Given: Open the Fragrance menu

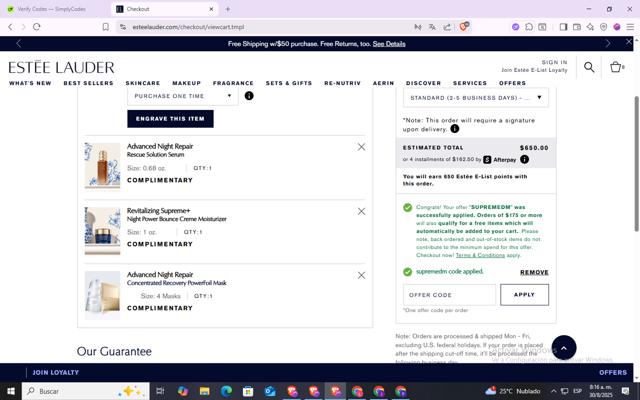Looking at the screenshot, I should coord(233,83).
